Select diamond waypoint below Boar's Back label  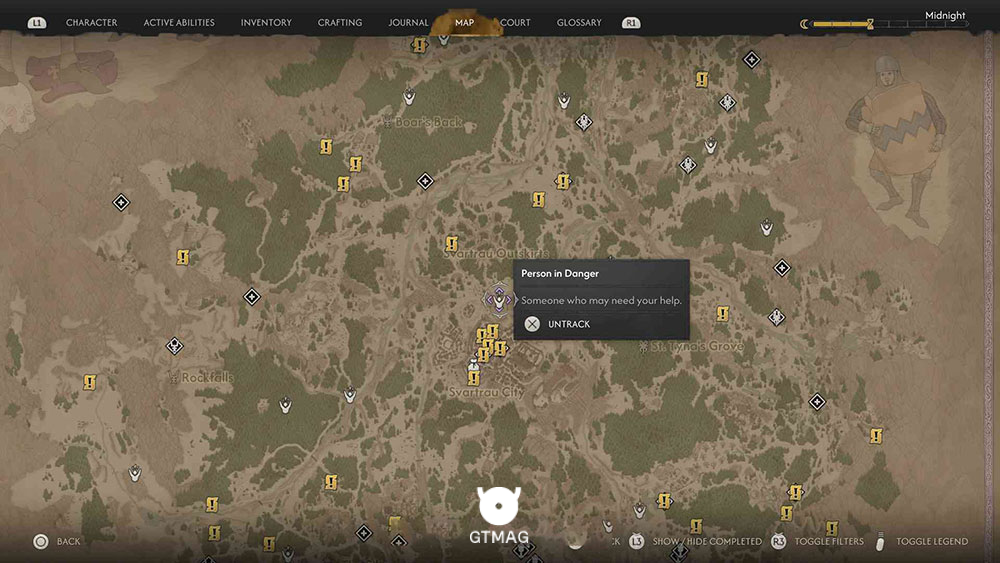[x=425, y=181]
